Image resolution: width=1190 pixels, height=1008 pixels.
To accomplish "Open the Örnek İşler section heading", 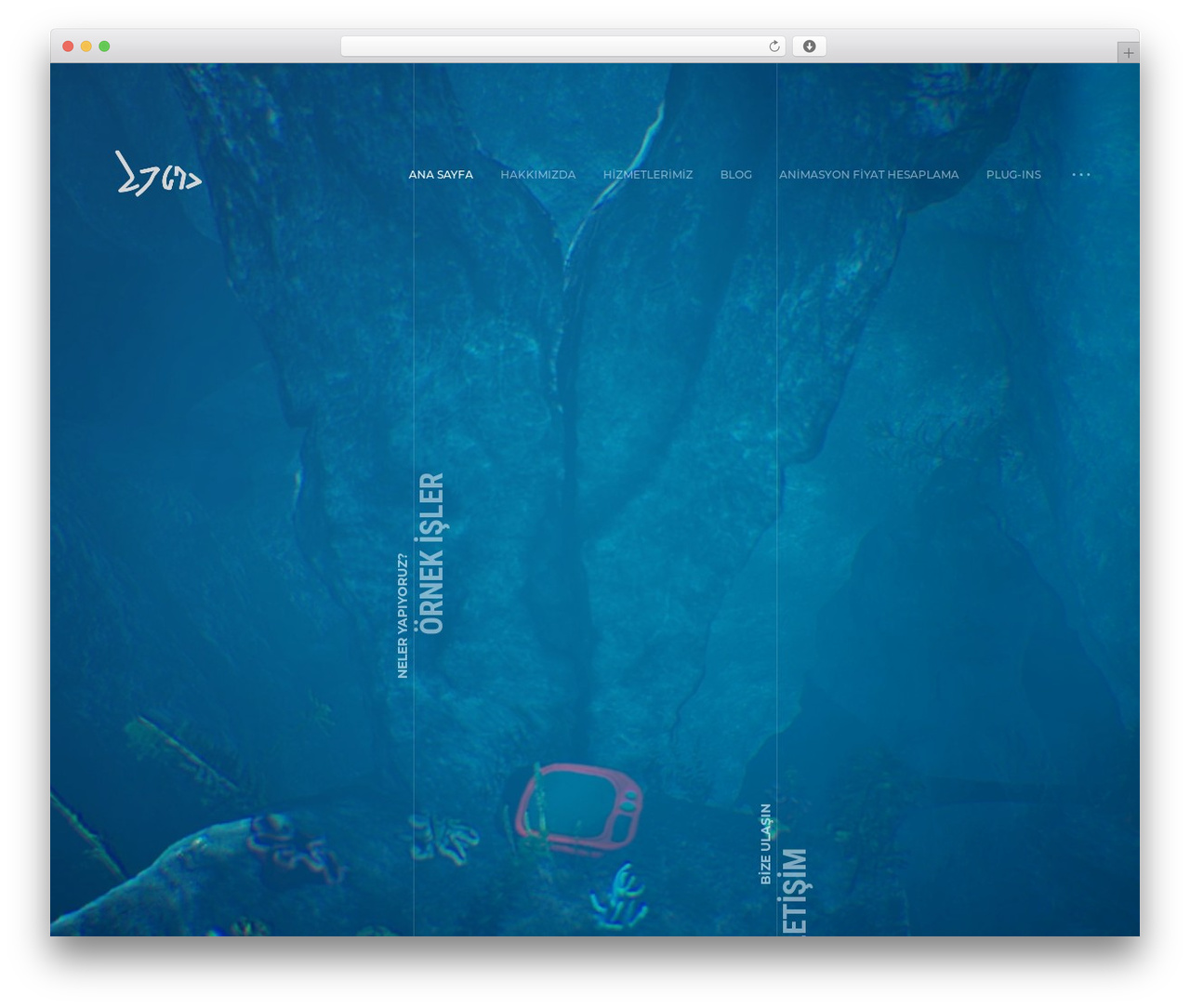I will [432, 553].
